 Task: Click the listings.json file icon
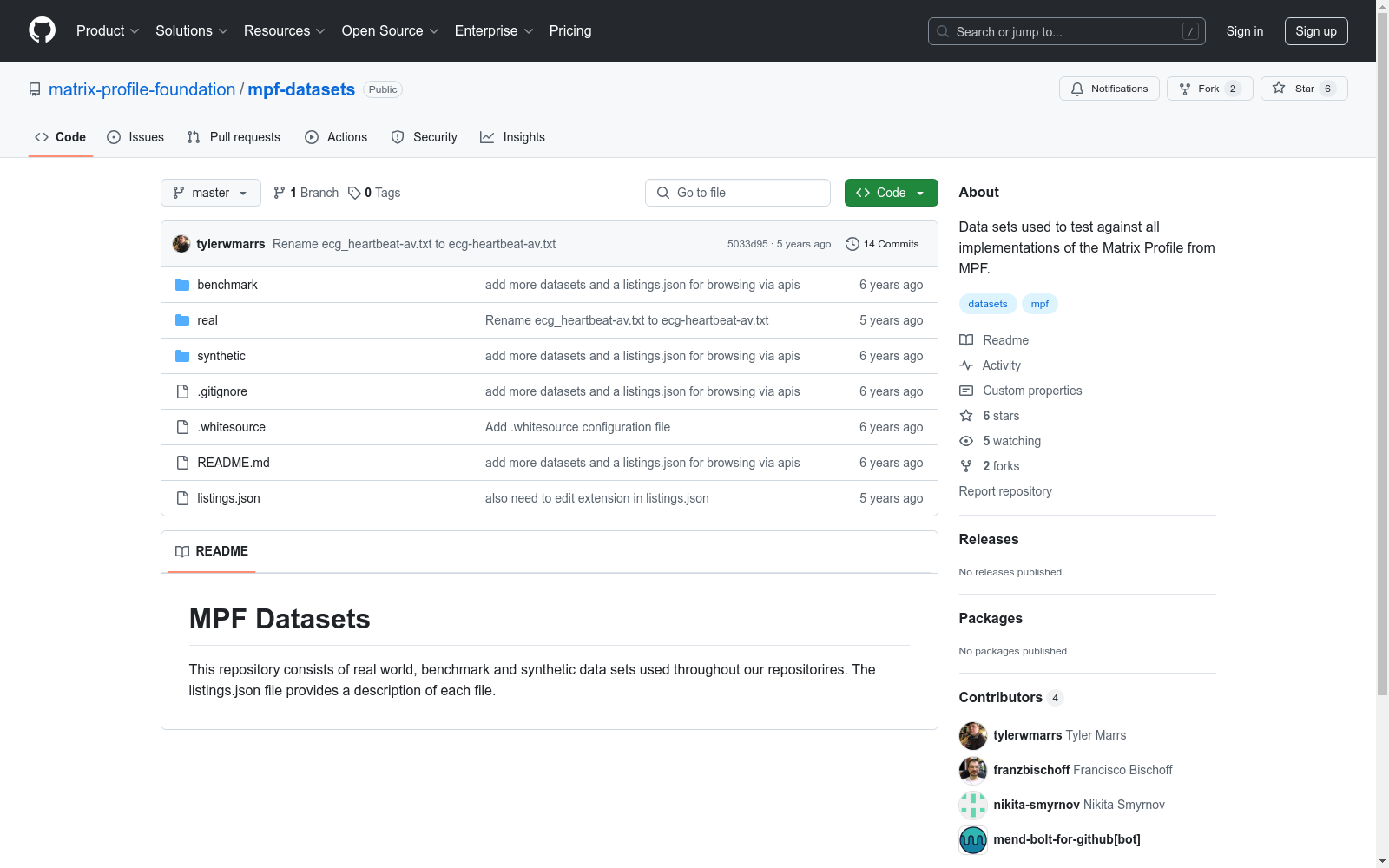182,498
